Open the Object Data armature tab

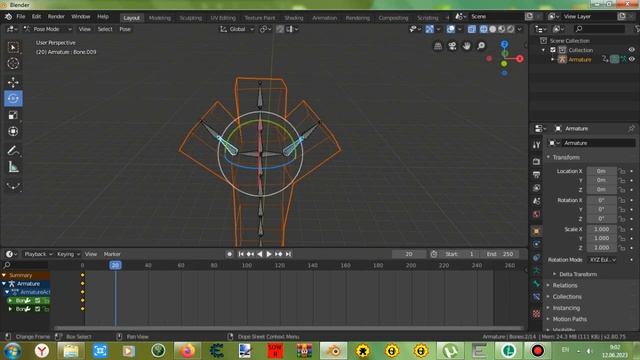point(536,271)
